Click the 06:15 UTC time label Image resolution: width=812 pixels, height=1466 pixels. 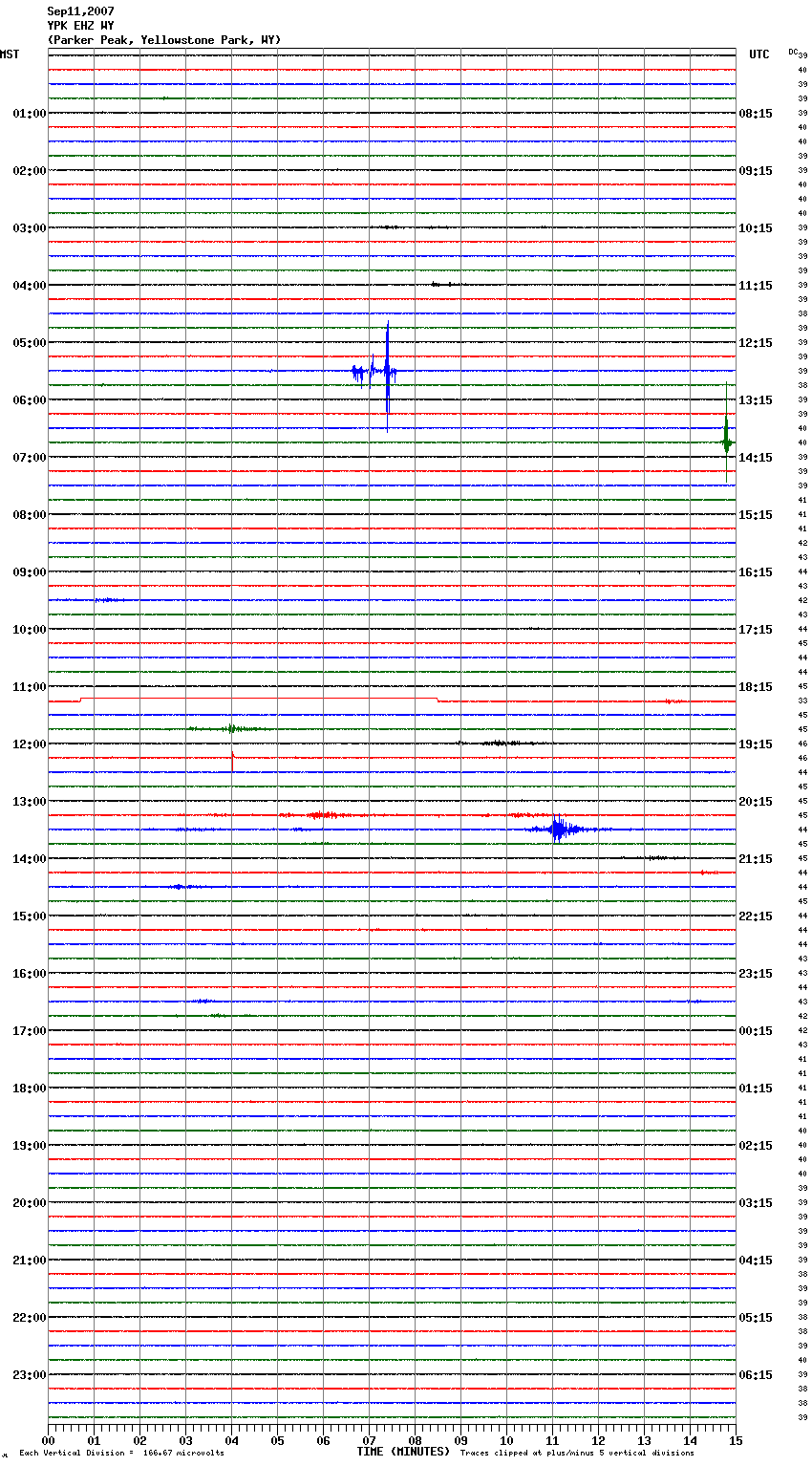click(x=756, y=1375)
